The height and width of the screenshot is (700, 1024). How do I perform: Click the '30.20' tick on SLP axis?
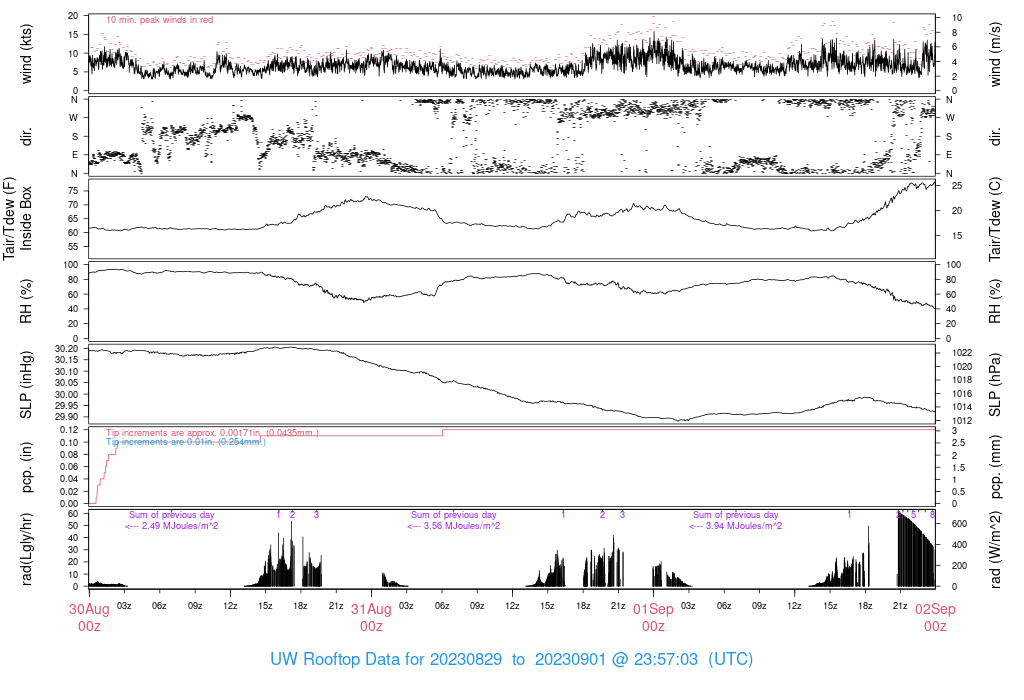[x=67, y=349]
